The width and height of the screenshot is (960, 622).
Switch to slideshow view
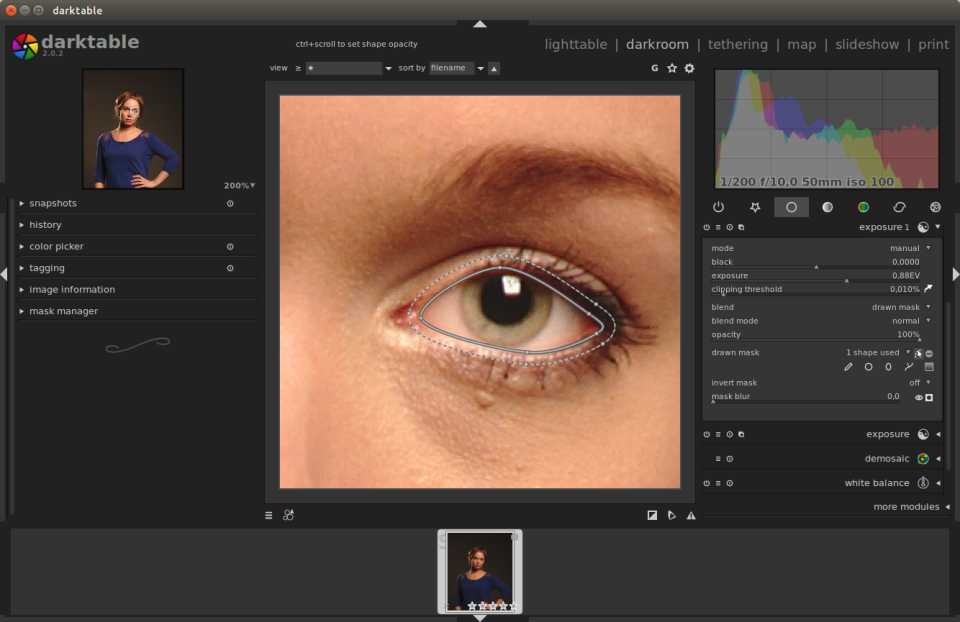click(867, 44)
